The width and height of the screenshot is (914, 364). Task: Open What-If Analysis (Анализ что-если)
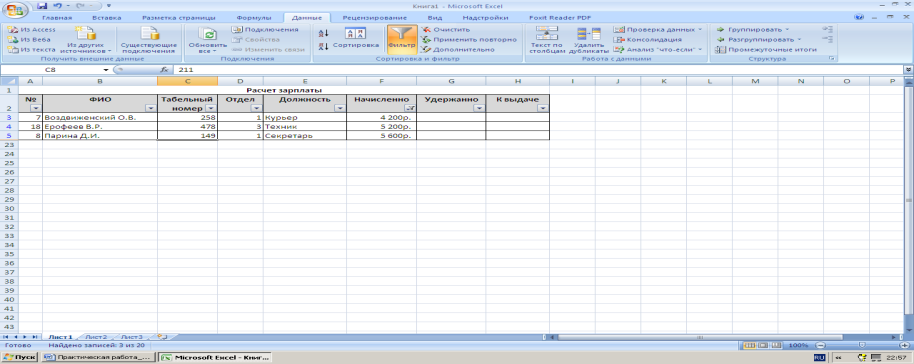[658, 50]
